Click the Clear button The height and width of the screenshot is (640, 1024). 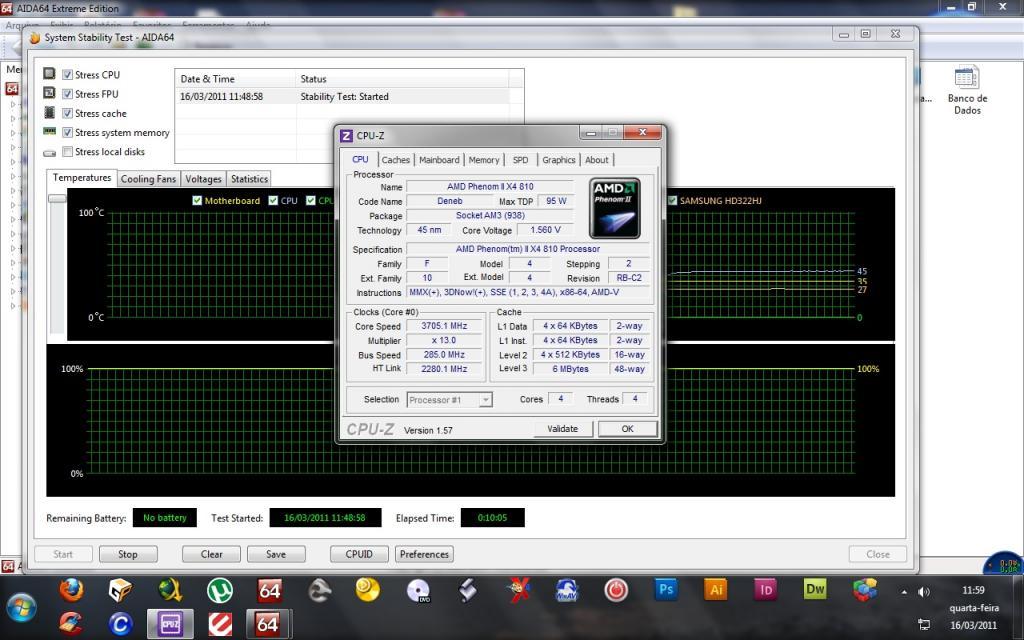click(x=211, y=554)
